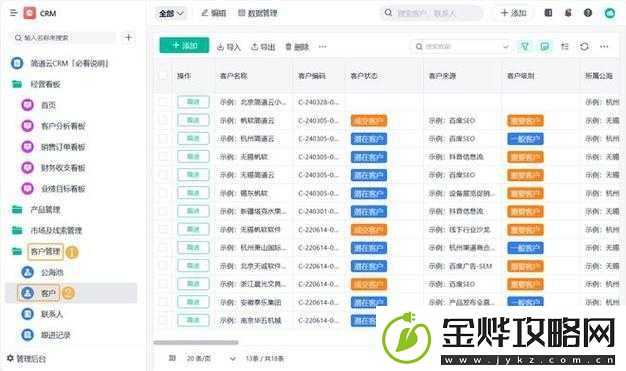Click the action button in the 安徽泰乐集团 row

(x=193, y=302)
